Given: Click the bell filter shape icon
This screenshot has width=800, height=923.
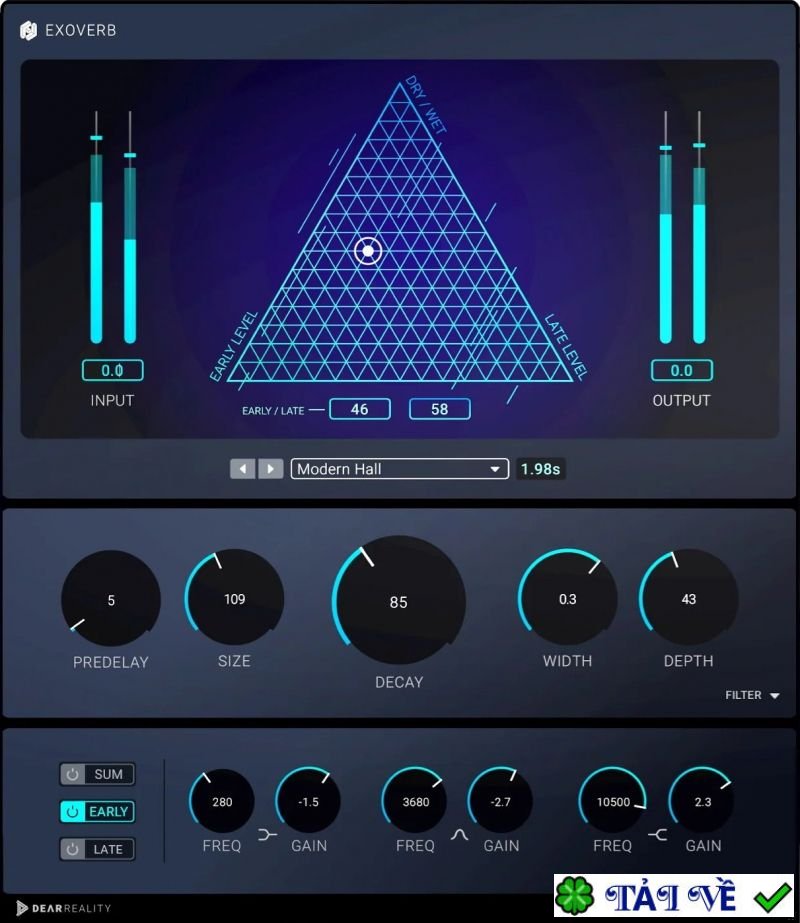Looking at the screenshot, I should 459,834.
